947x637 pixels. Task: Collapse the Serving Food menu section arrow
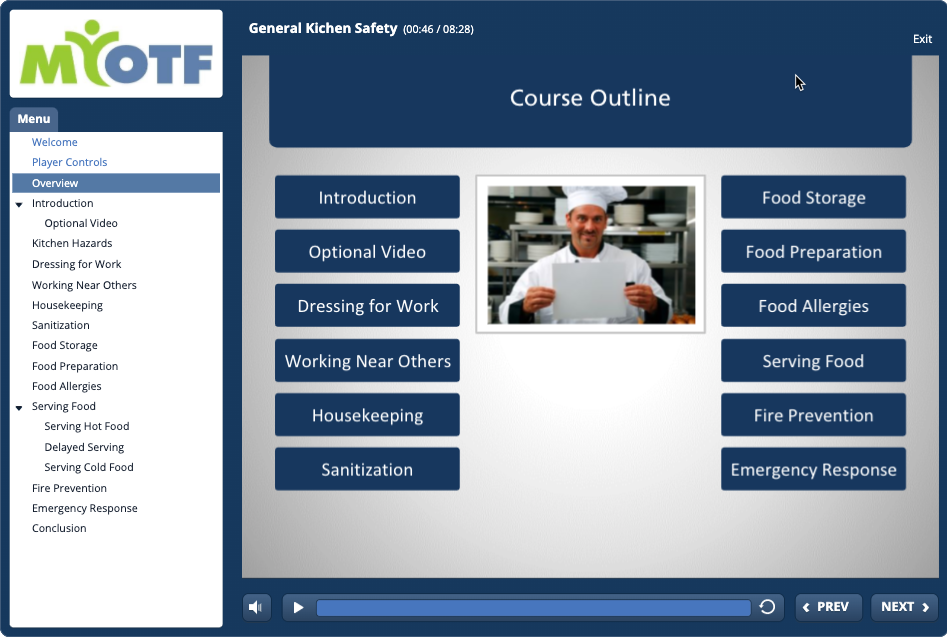pyautogui.click(x=19, y=407)
